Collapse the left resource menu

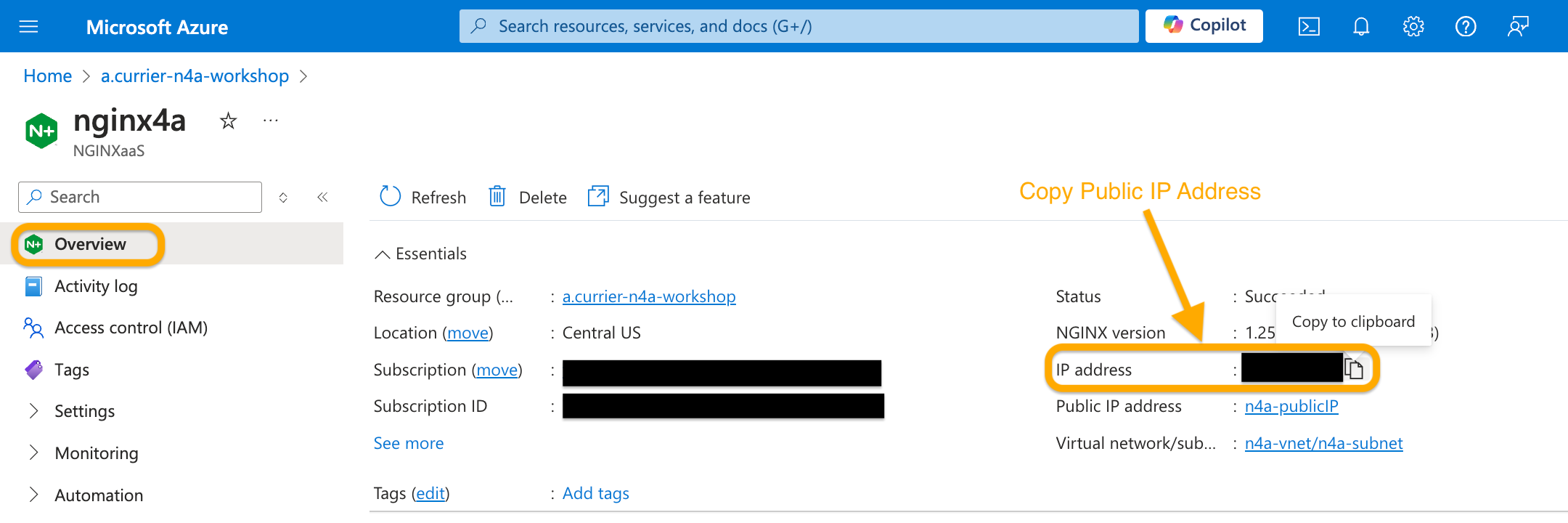tap(322, 198)
